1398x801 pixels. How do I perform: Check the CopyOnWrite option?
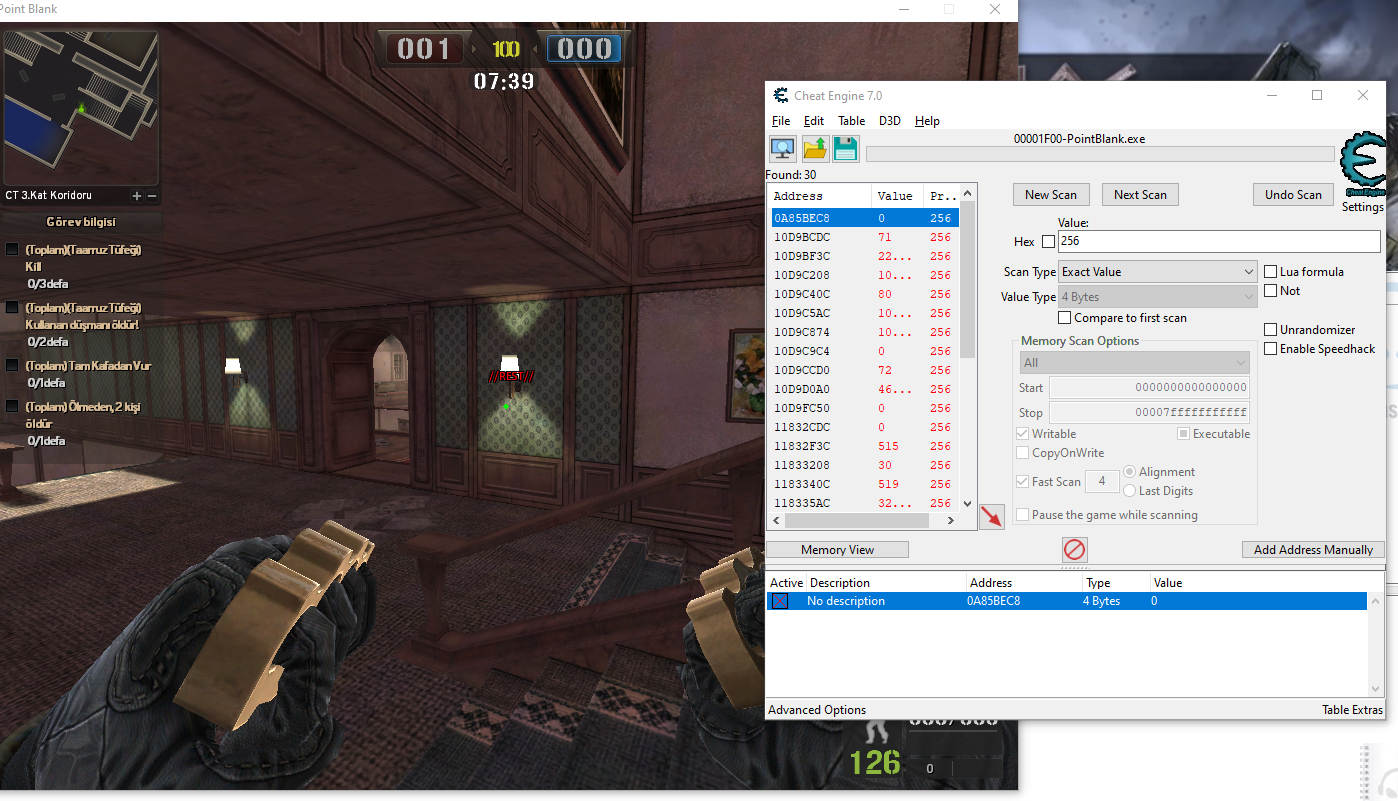(x=1022, y=453)
